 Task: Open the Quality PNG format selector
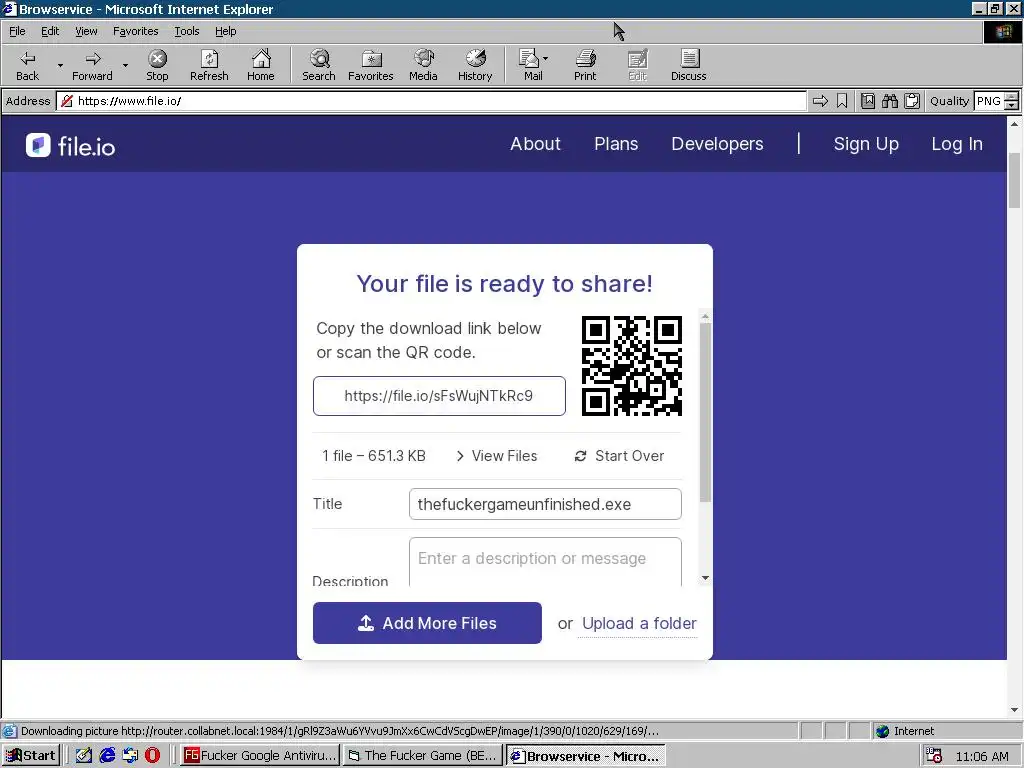(996, 101)
